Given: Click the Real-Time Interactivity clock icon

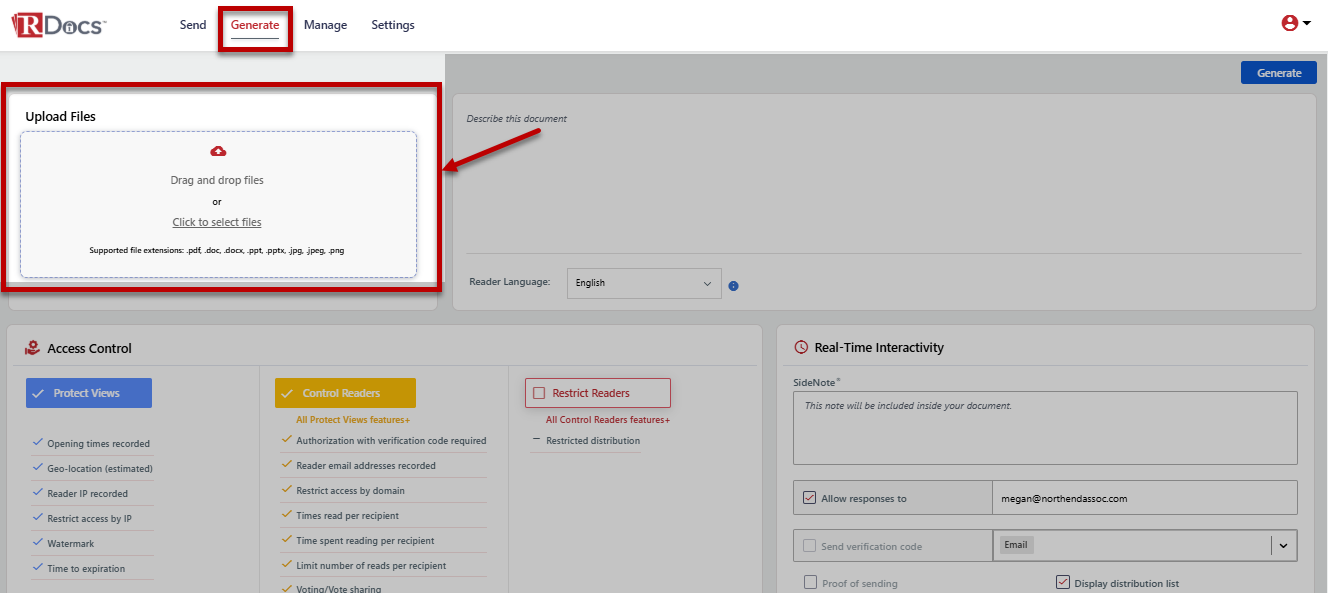Looking at the screenshot, I should tap(802, 347).
